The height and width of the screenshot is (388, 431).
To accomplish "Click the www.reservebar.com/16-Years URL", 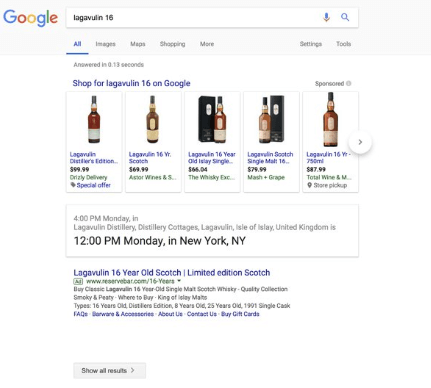I will 130,281.
